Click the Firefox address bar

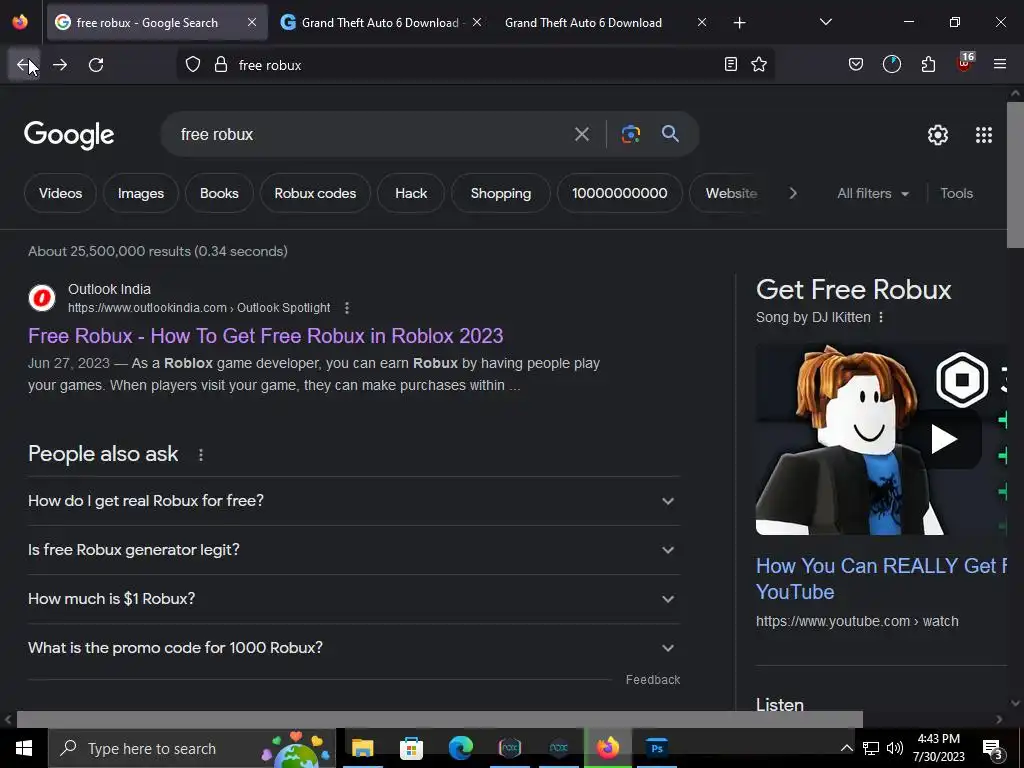point(477,65)
